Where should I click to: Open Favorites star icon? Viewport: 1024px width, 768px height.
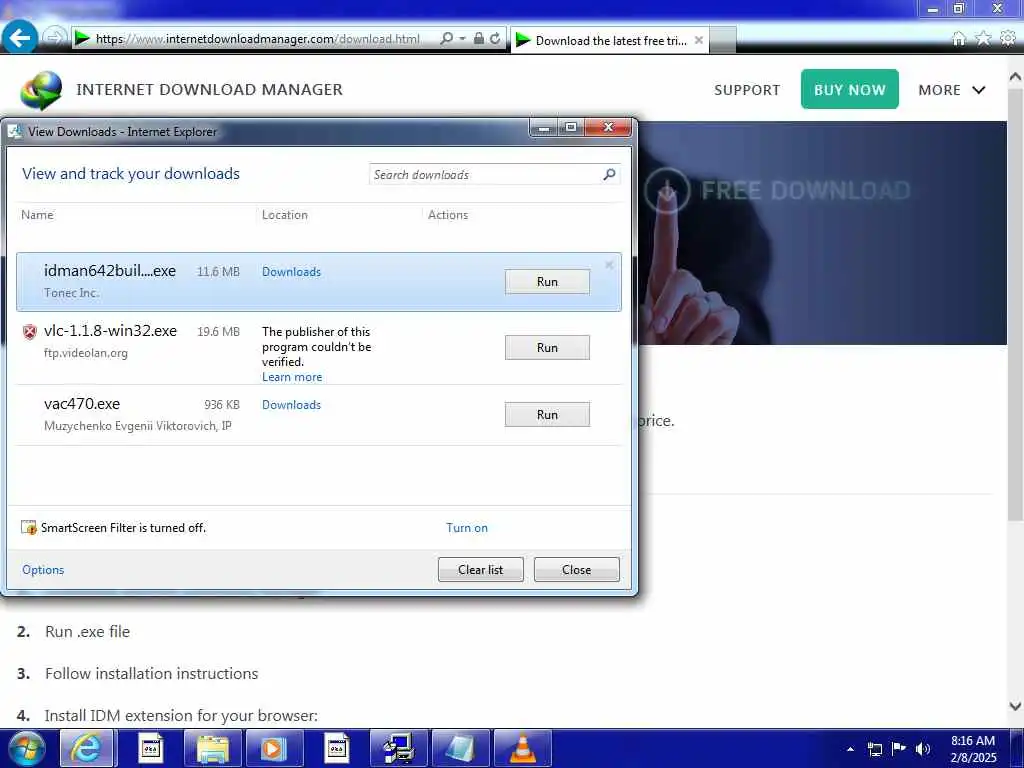[983, 39]
